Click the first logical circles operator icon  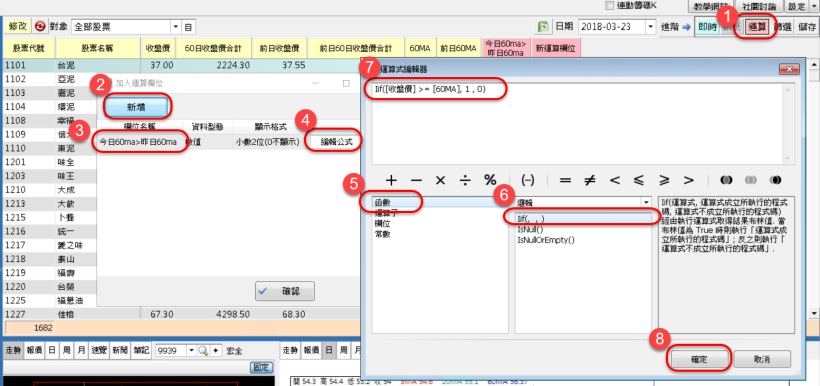pos(726,180)
